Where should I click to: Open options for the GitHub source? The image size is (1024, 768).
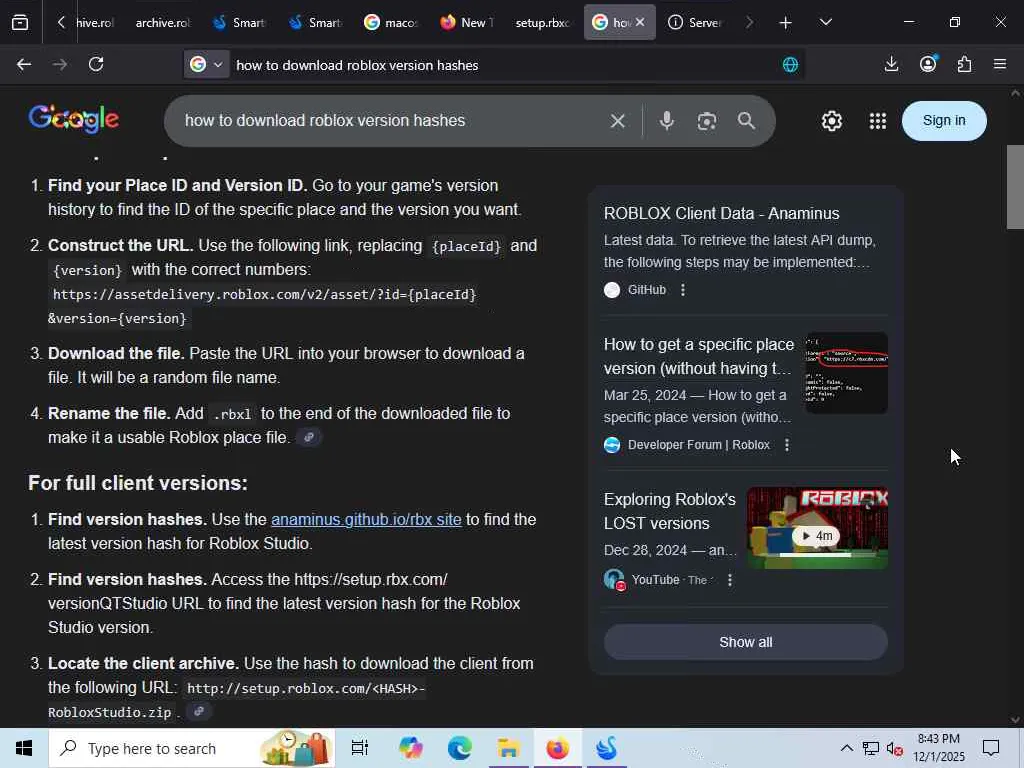pyautogui.click(x=683, y=290)
